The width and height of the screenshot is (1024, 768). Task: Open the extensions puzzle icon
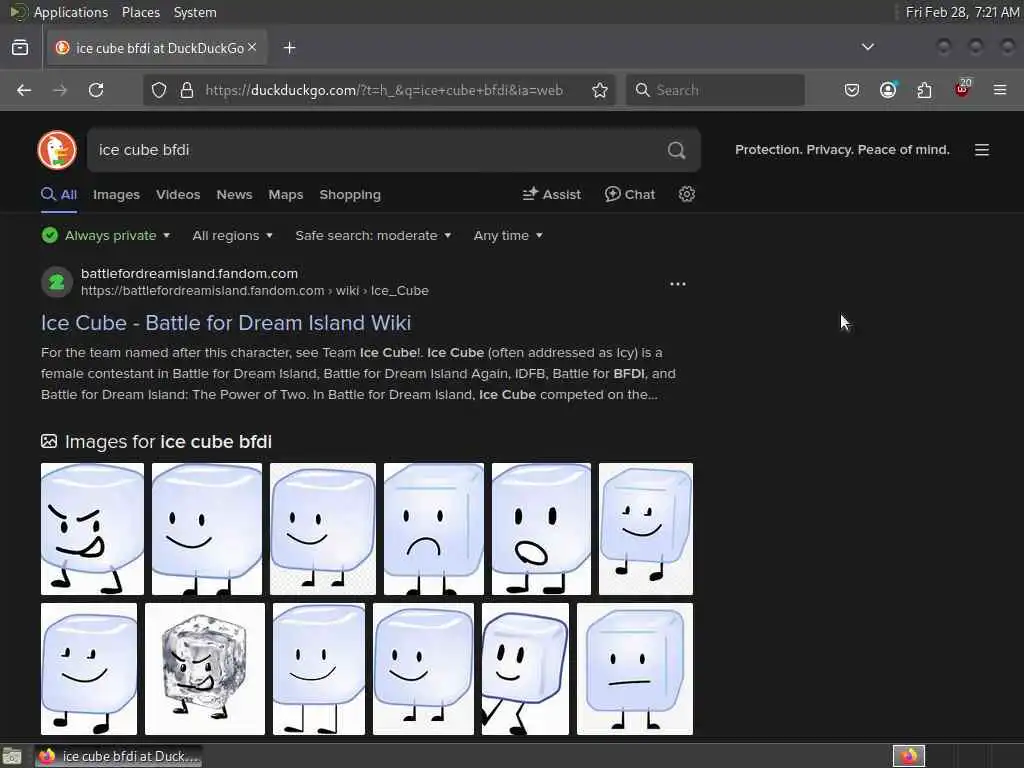[925, 90]
